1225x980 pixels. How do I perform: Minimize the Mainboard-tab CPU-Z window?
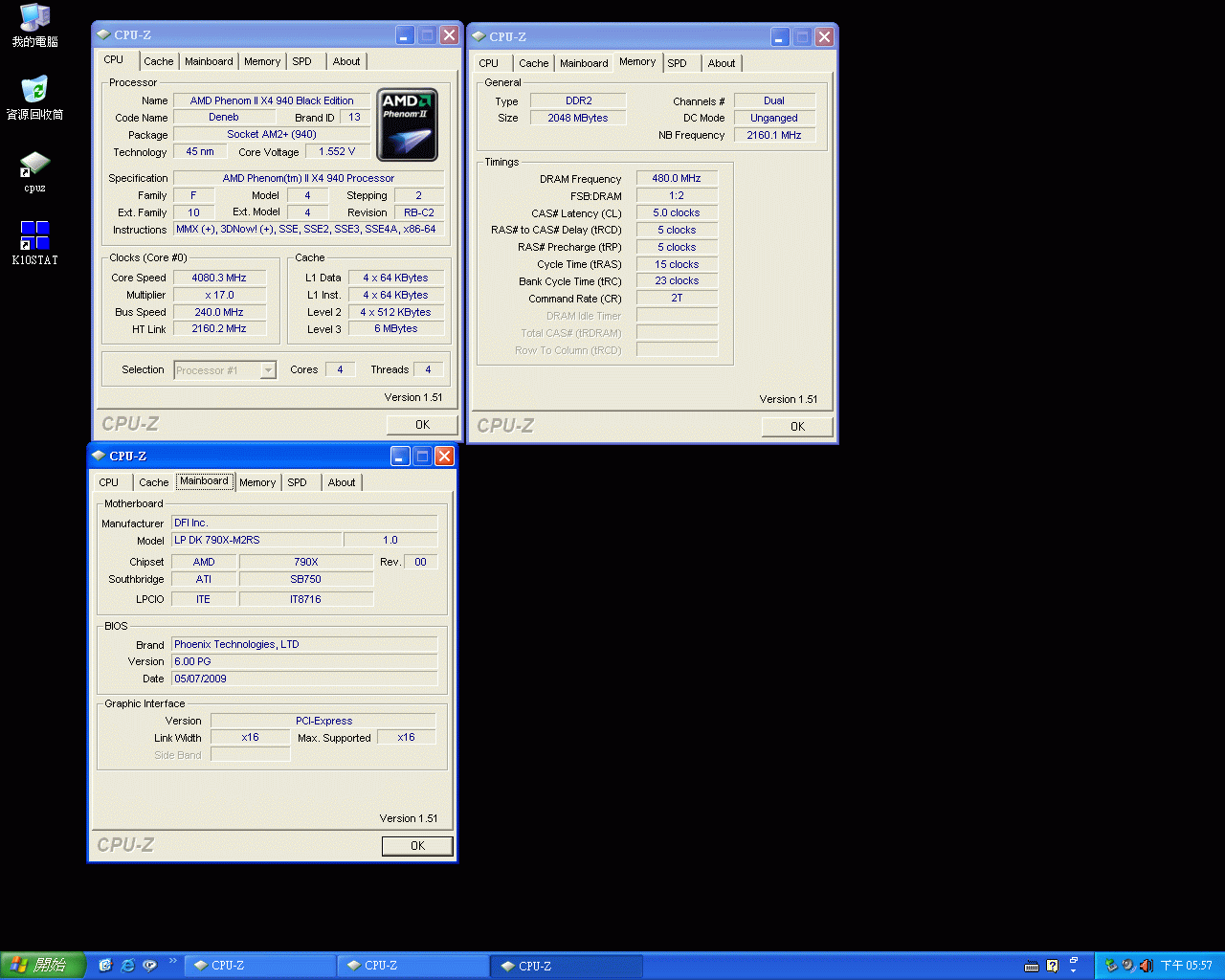click(x=400, y=456)
